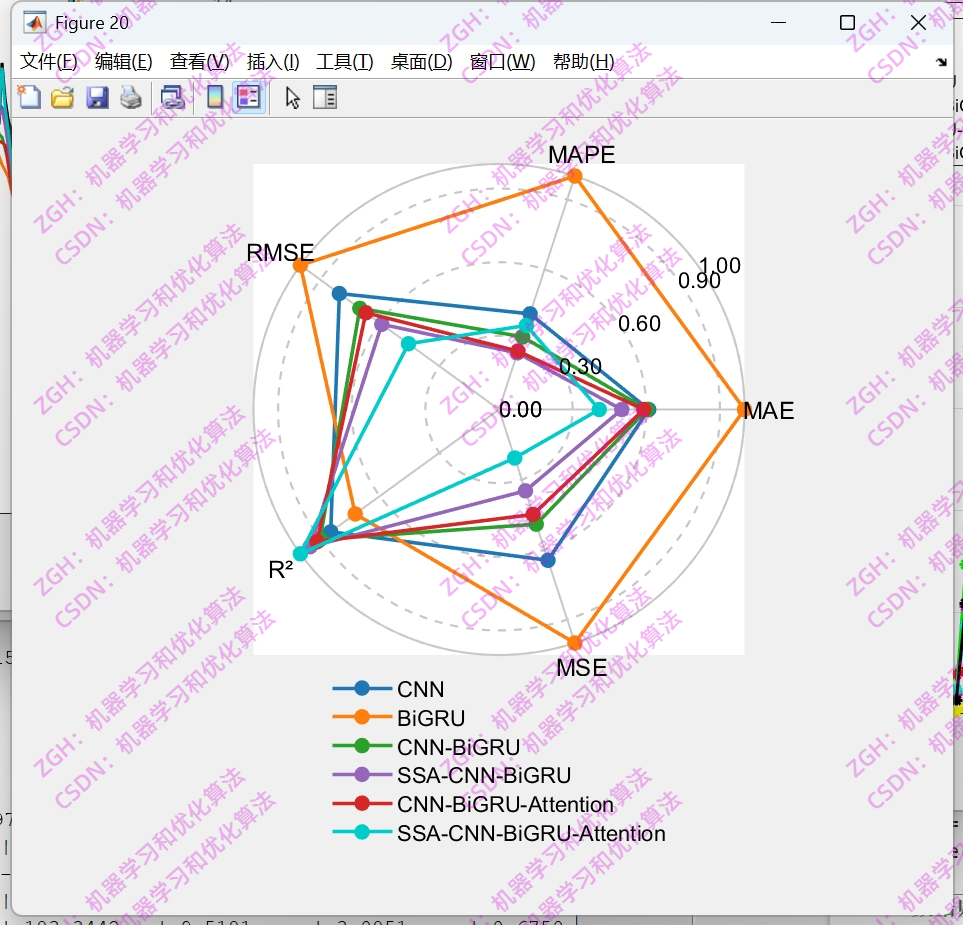Open the 编辑(E) menu
This screenshot has height=925, width=963.
123,61
